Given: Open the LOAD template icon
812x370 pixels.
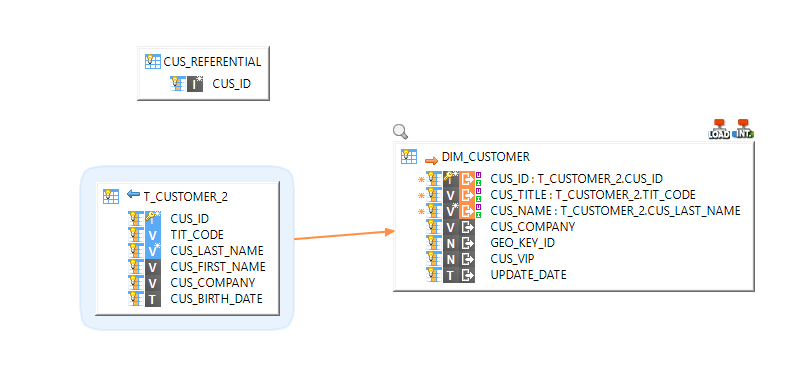Looking at the screenshot, I should [x=719, y=129].
